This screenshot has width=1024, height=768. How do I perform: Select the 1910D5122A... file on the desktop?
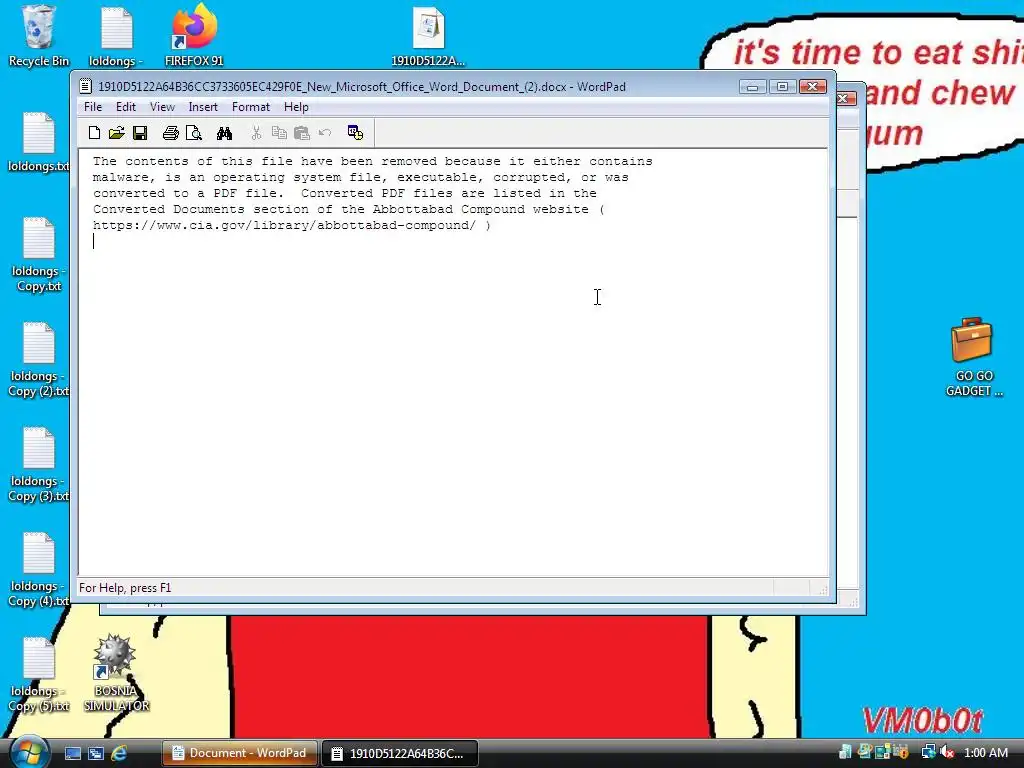click(x=428, y=36)
